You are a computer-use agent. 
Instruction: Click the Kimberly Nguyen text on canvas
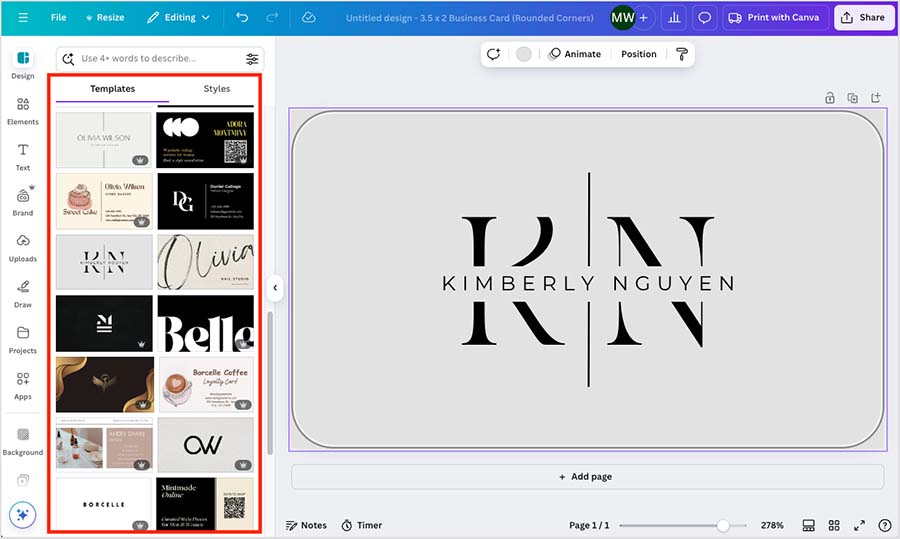click(x=588, y=283)
